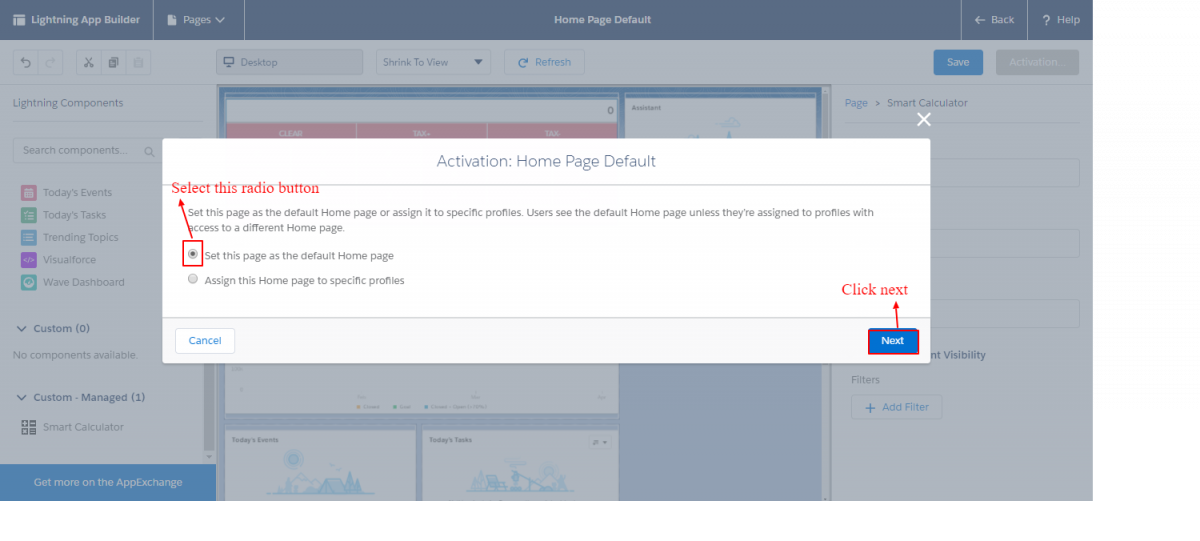
Task: Open the Shrink To View dropdown
Action: pyautogui.click(x=434, y=62)
